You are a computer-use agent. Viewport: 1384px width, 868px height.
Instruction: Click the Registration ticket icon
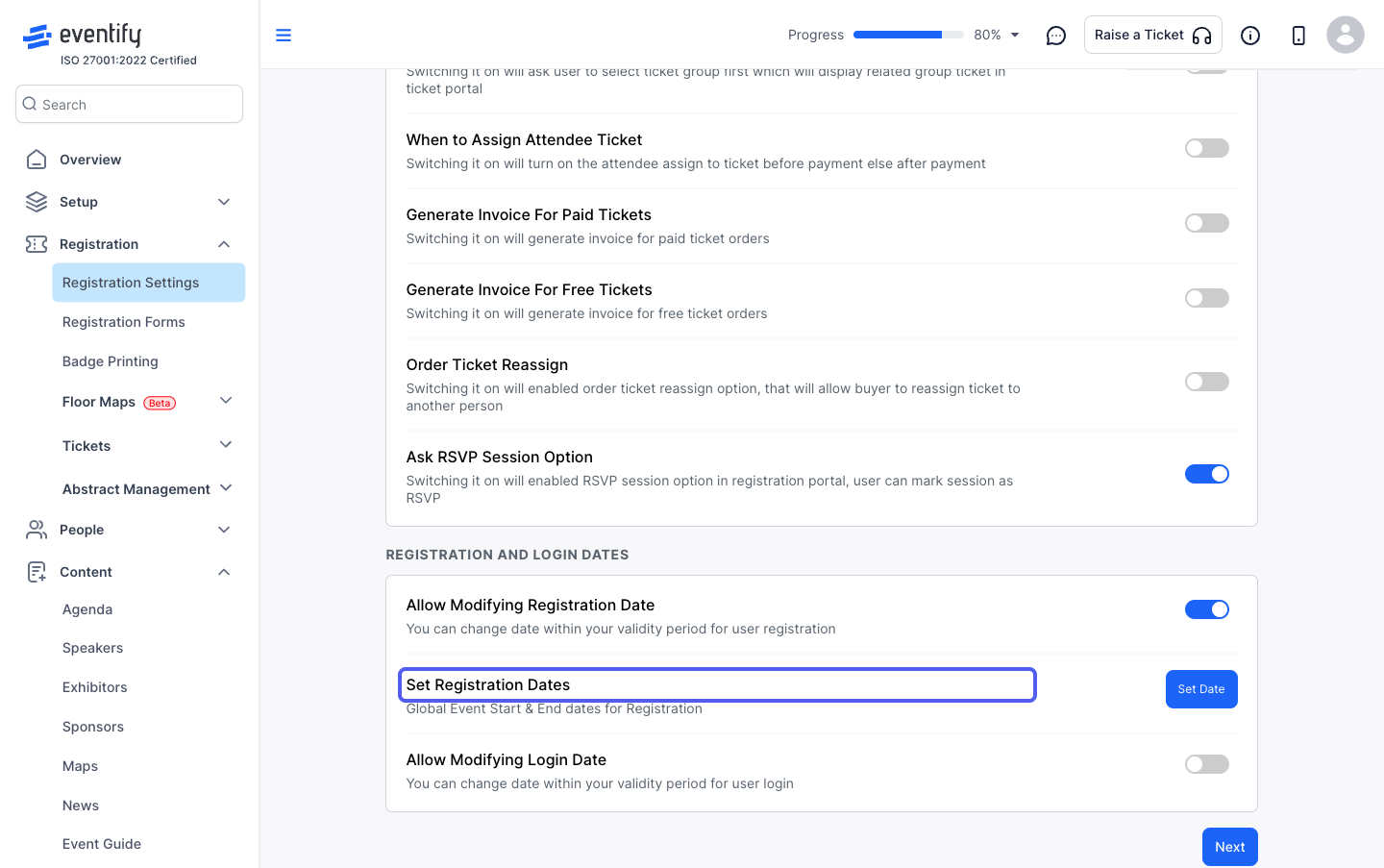click(37, 244)
